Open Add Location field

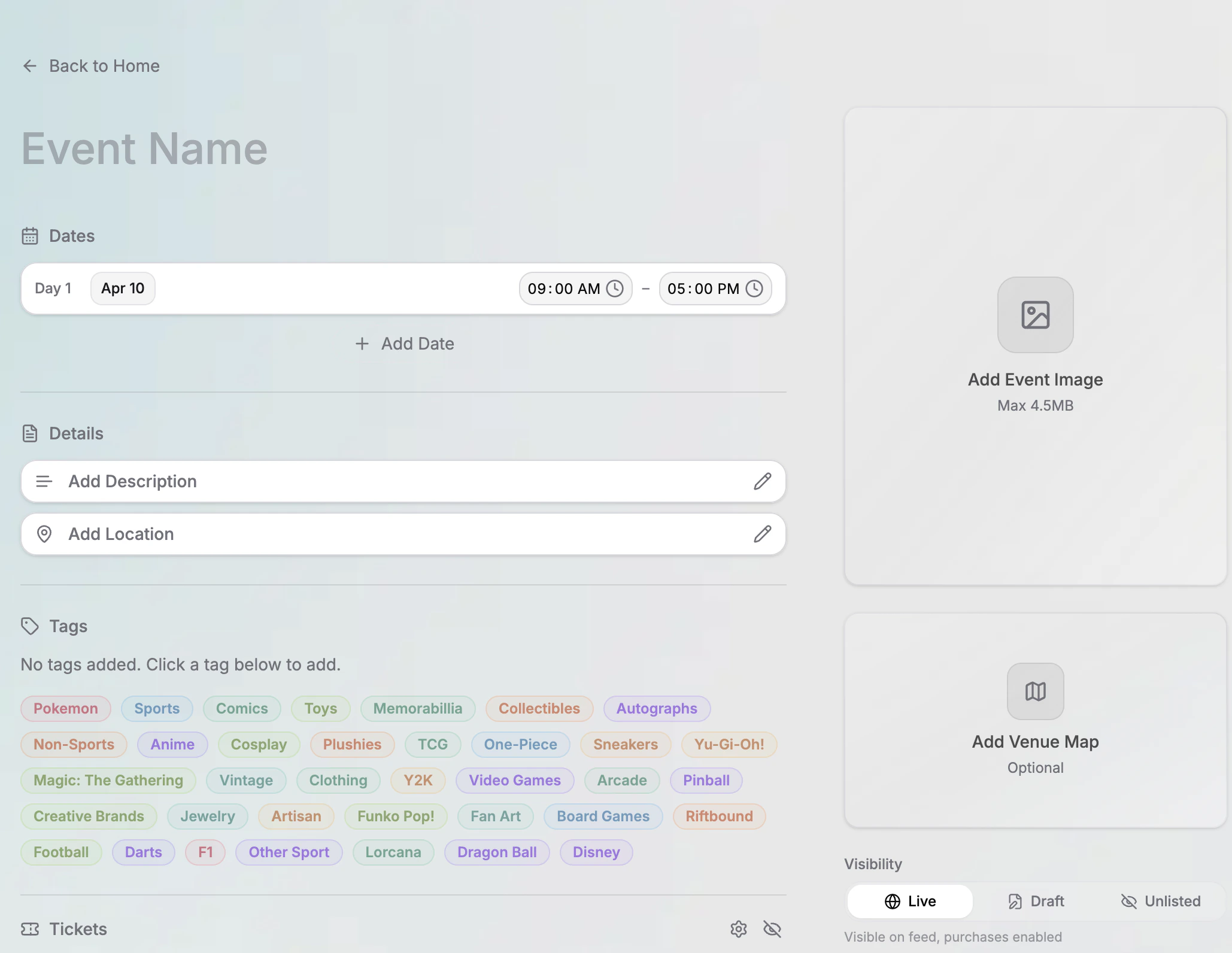pyautogui.click(x=403, y=534)
